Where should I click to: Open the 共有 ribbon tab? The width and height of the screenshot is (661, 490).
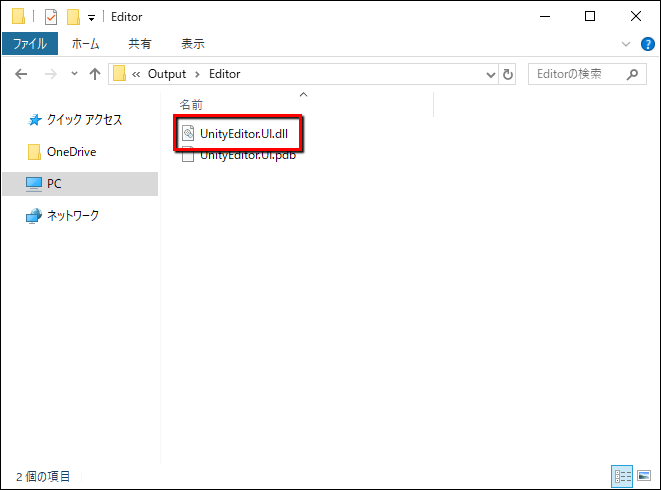point(140,43)
